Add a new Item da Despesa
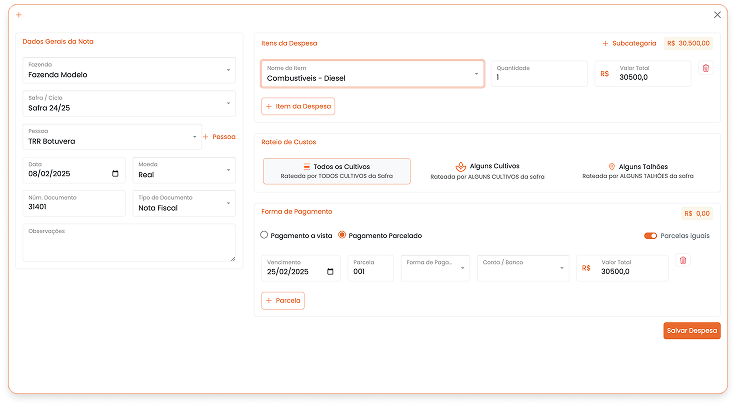This screenshot has height=406, width=736. coord(298,106)
